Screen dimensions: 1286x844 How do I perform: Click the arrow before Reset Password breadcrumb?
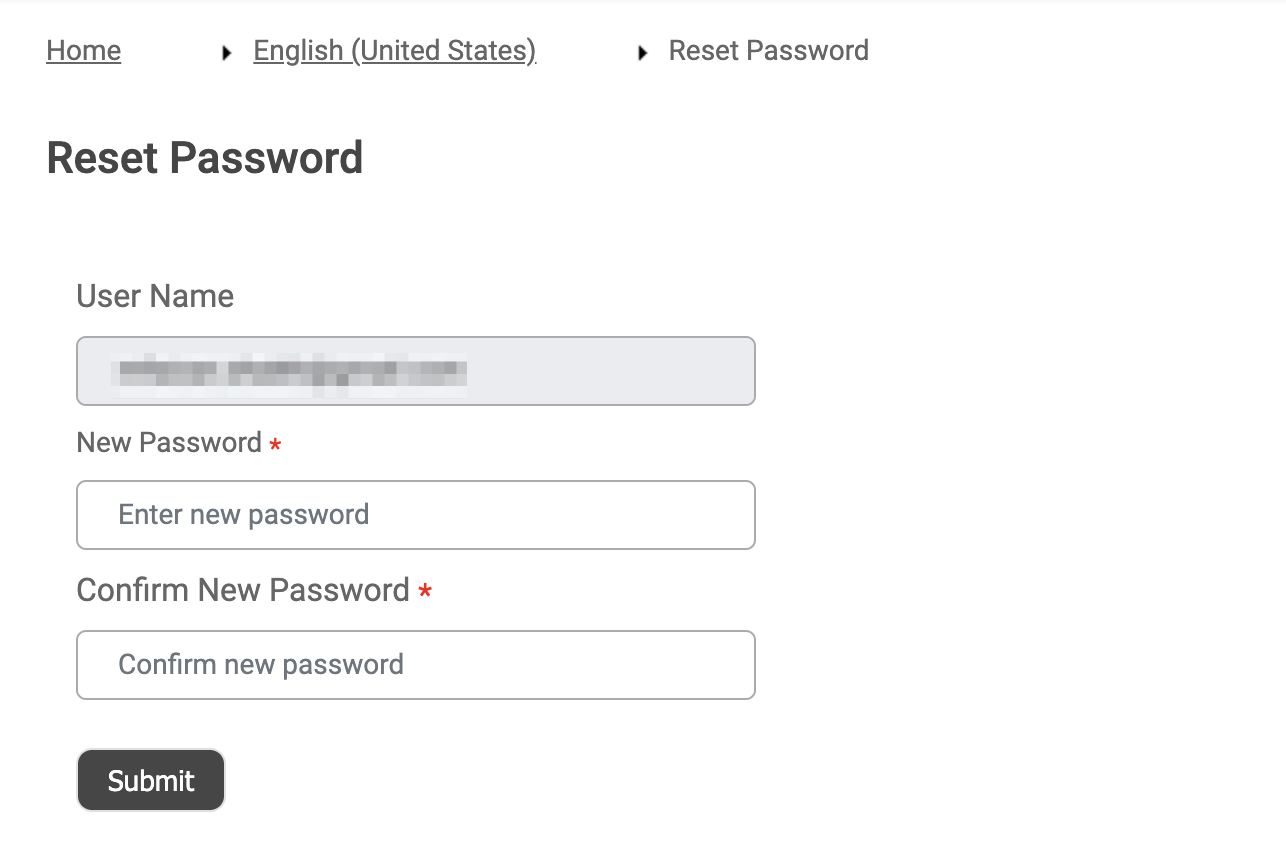643,53
